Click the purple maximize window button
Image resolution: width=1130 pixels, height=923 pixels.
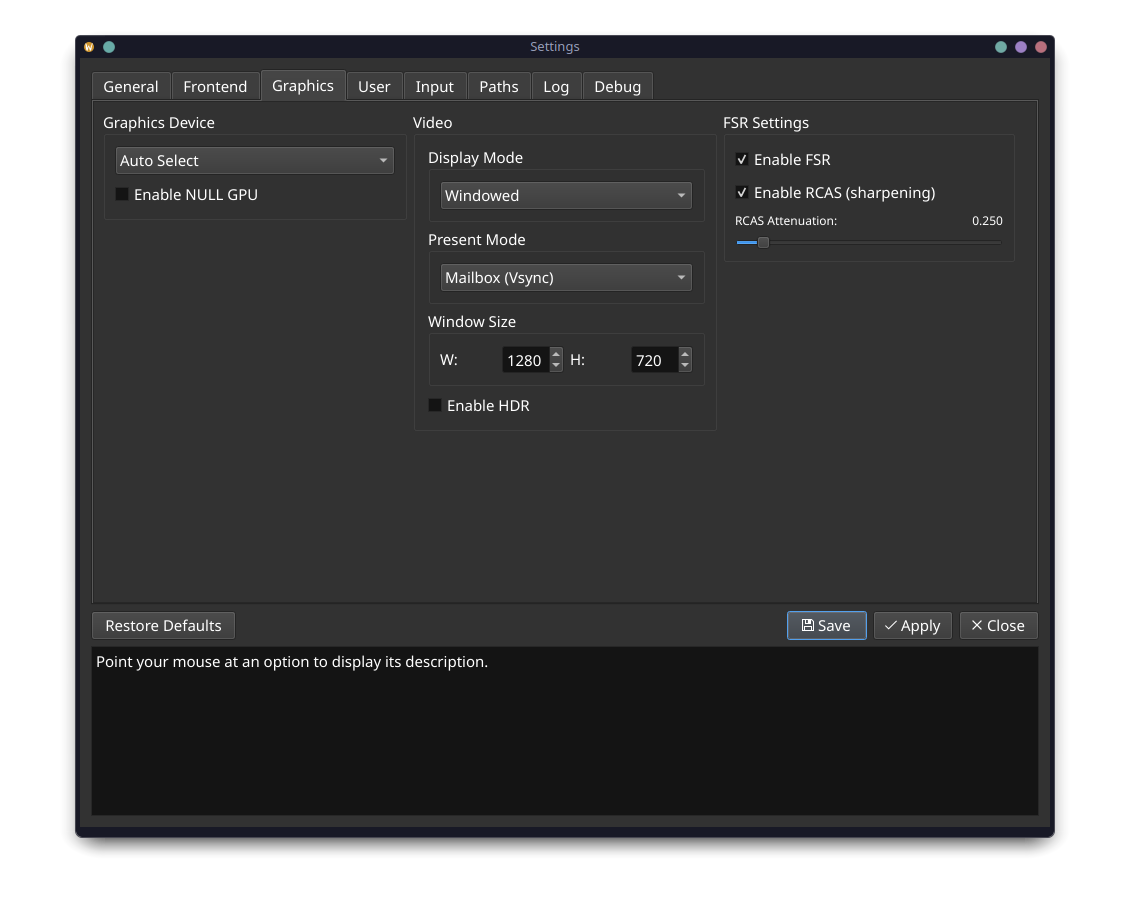point(1021,47)
